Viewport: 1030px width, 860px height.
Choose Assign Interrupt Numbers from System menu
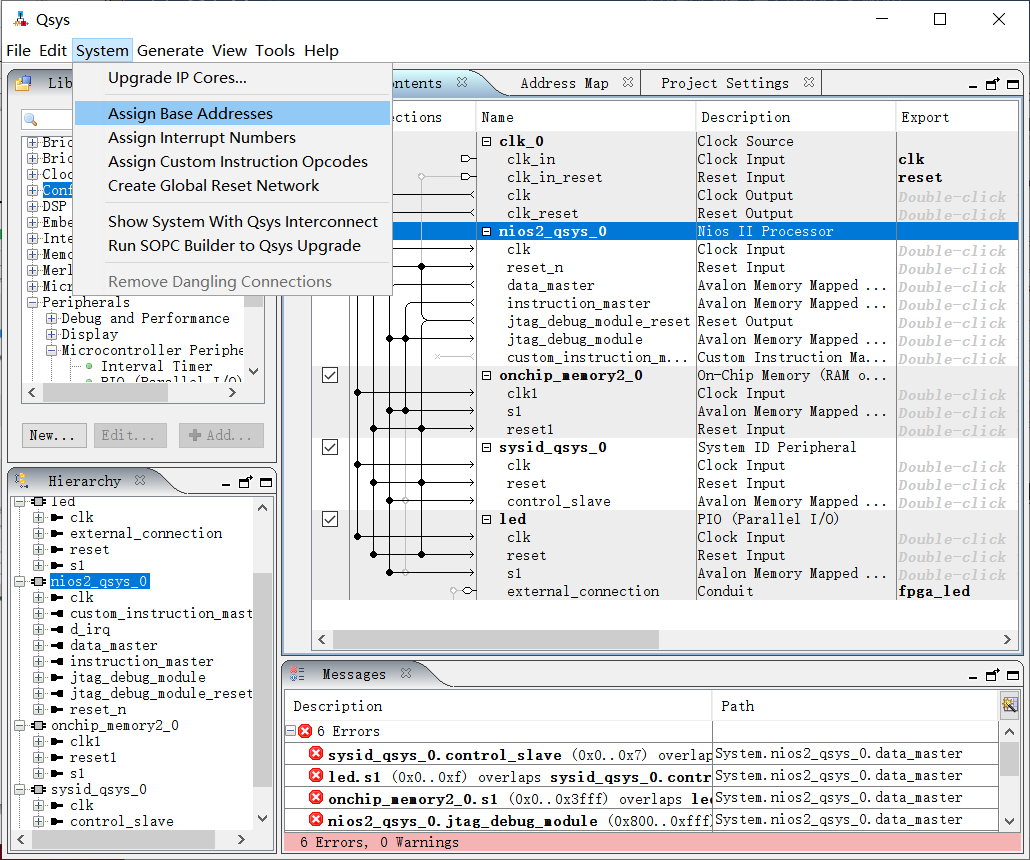click(x=201, y=138)
